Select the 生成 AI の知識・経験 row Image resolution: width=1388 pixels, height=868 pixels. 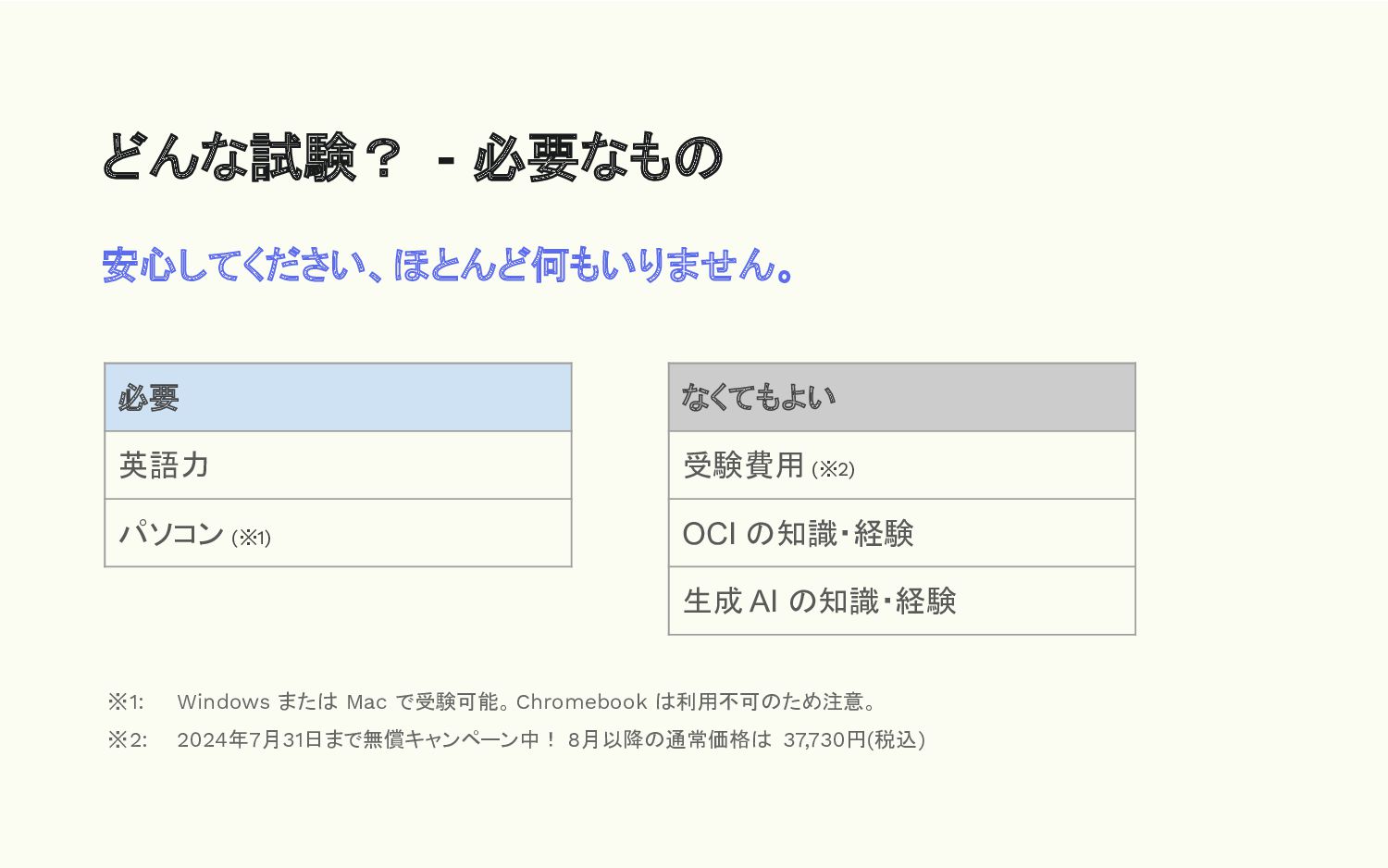(x=901, y=601)
